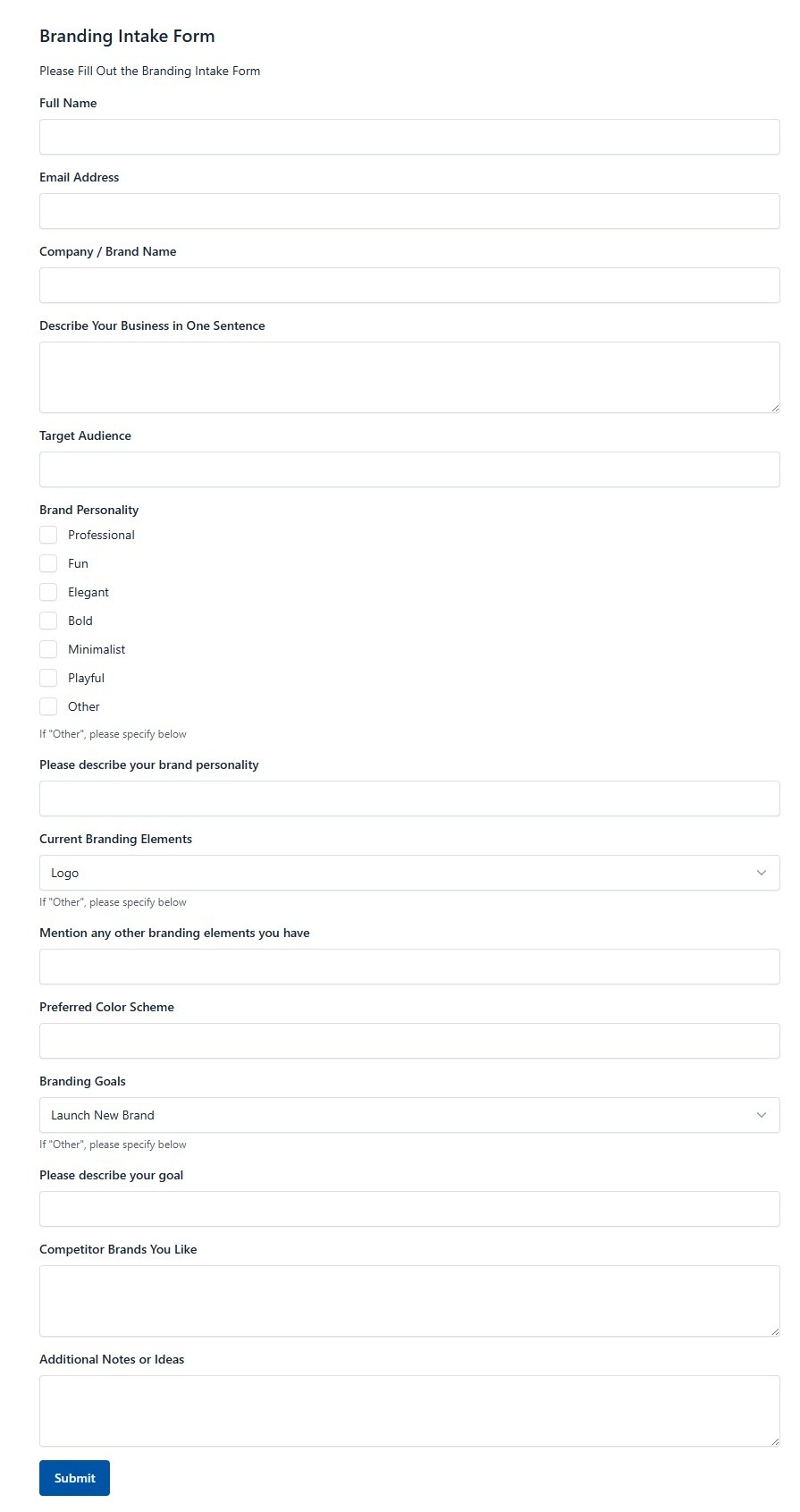This screenshot has height=1512, width=800.
Task: Click the chevron beside Launch New Brand
Action: point(762,1115)
